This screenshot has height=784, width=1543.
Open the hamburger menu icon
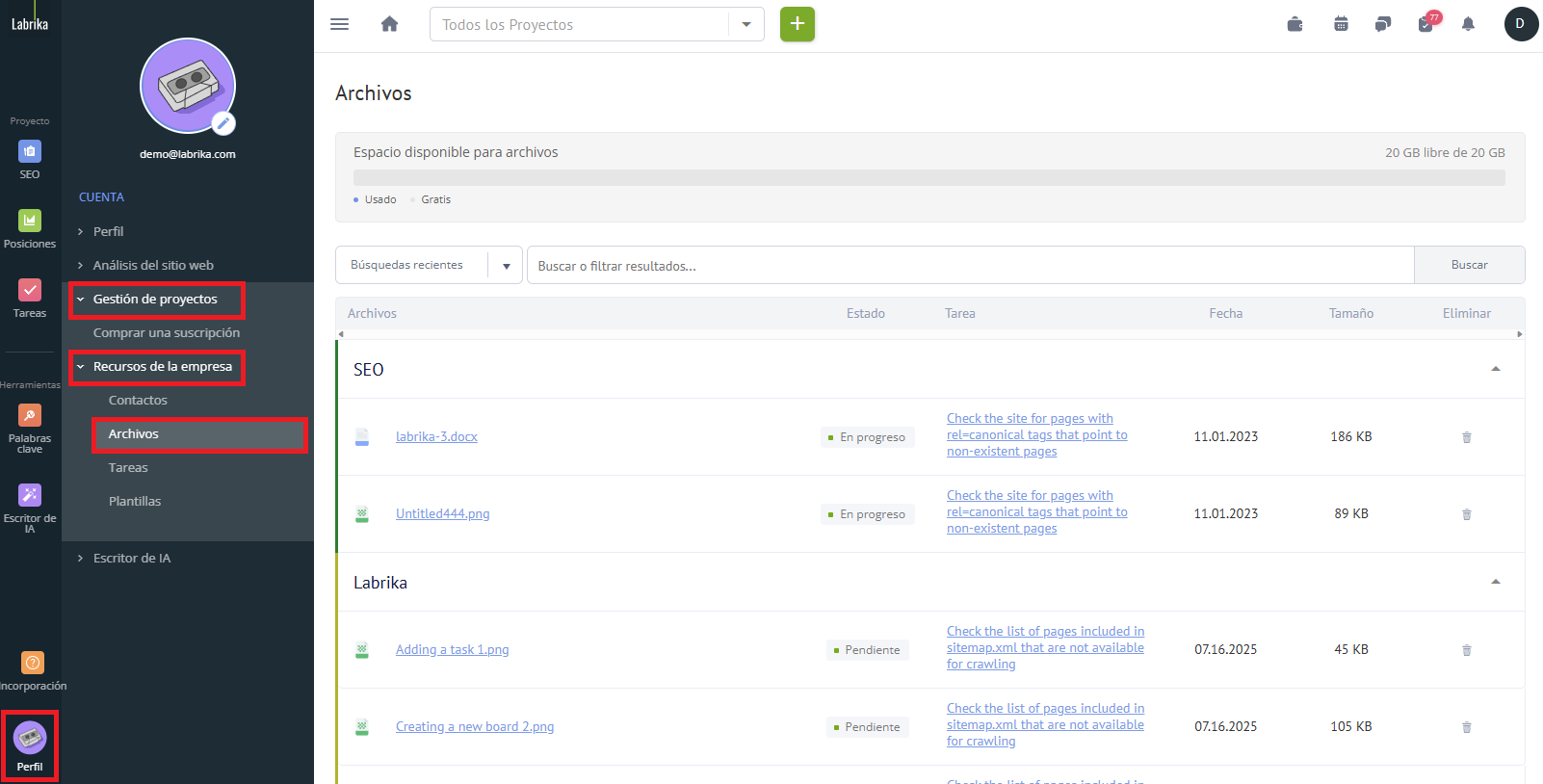(339, 24)
